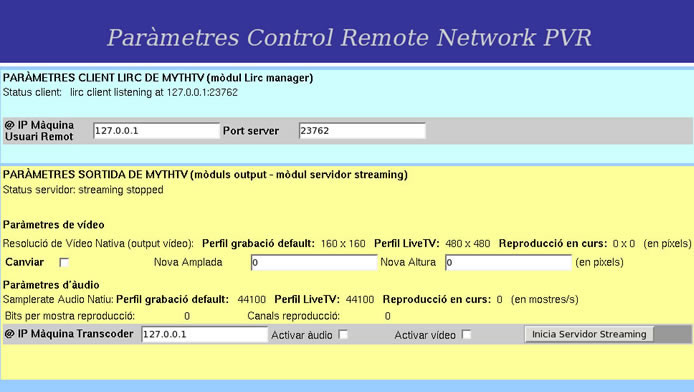Select status text 'Status servidor: streaming stopped'
The image size is (694, 392).
(83, 190)
